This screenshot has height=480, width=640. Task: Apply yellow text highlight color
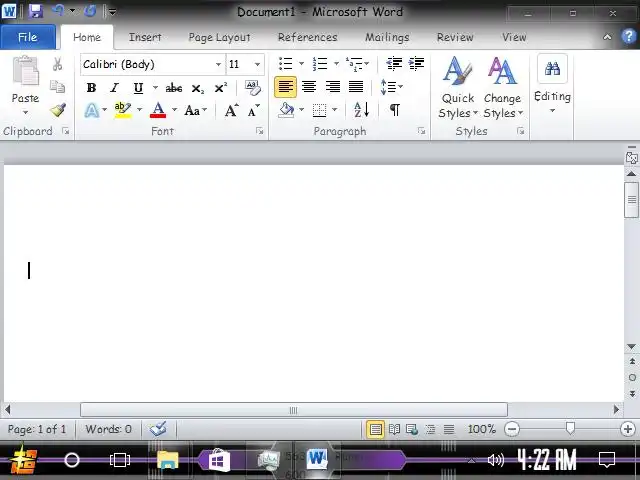[122, 110]
